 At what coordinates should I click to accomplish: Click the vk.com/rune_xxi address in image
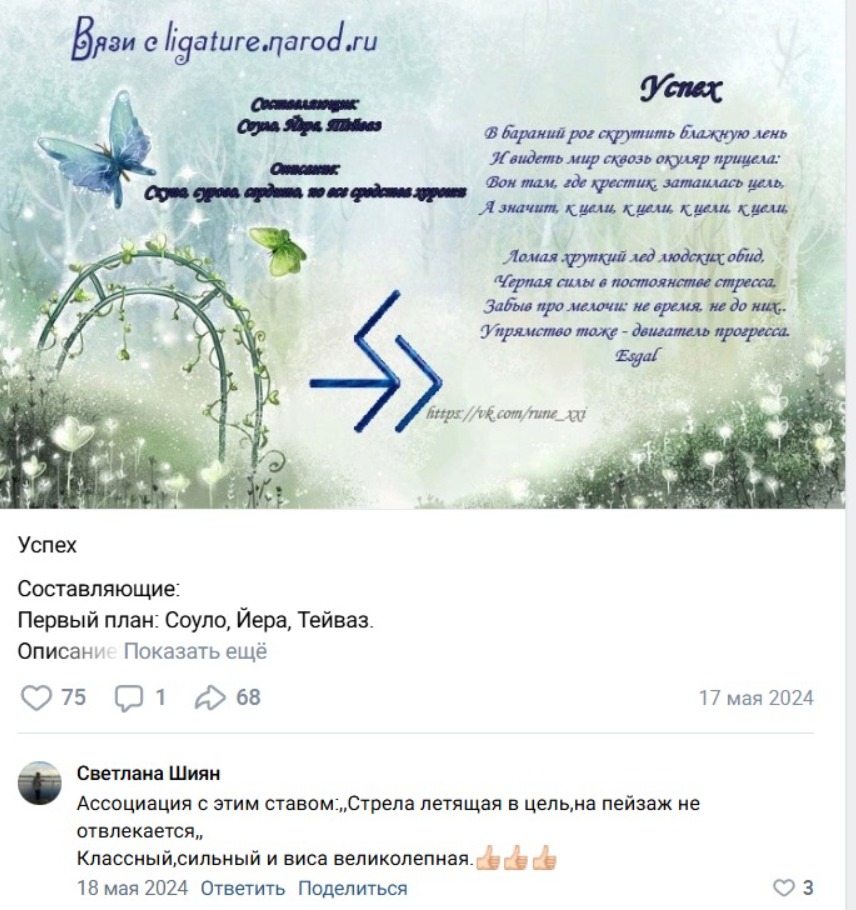506,413
